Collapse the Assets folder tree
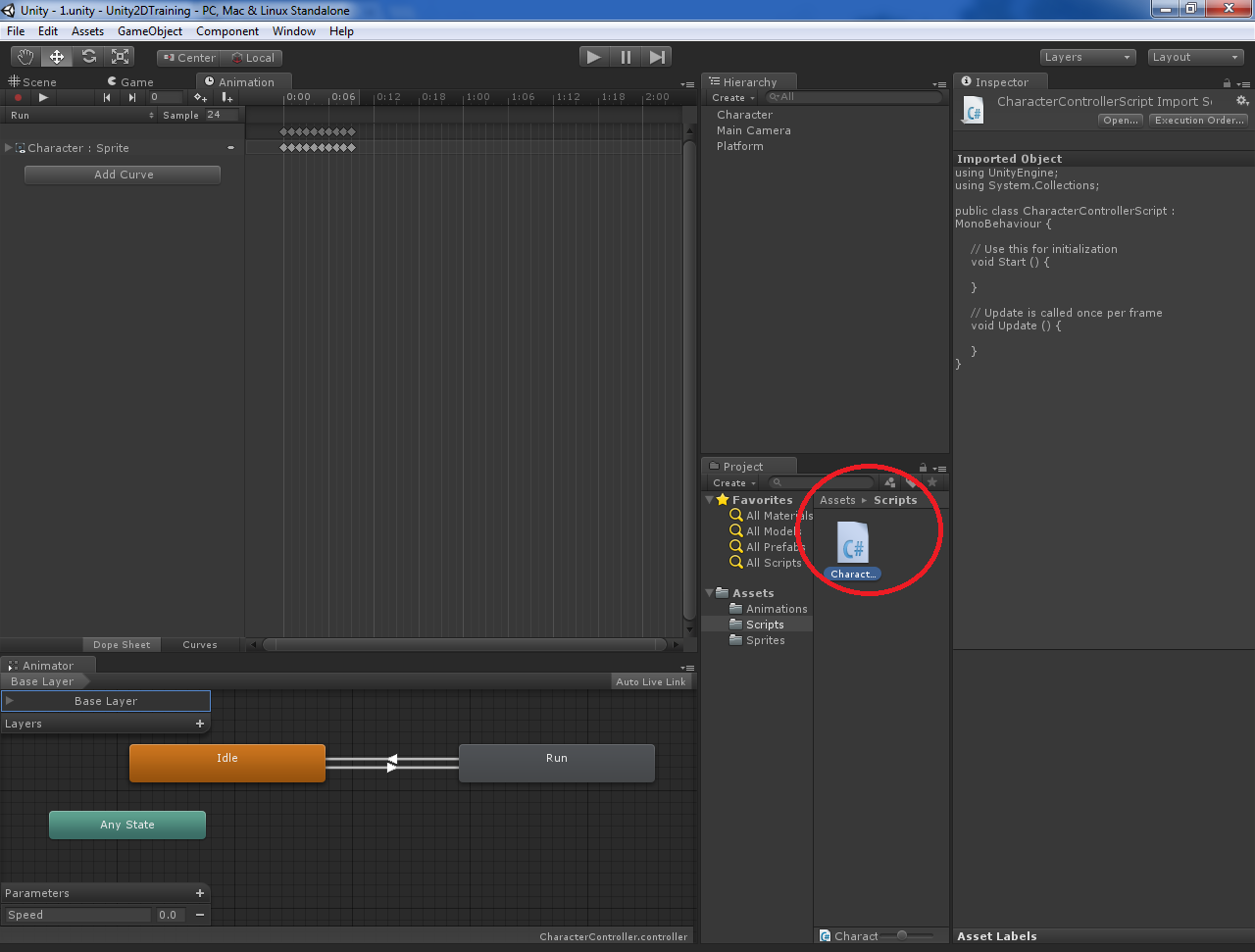1255x952 pixels. click(708, 592)
